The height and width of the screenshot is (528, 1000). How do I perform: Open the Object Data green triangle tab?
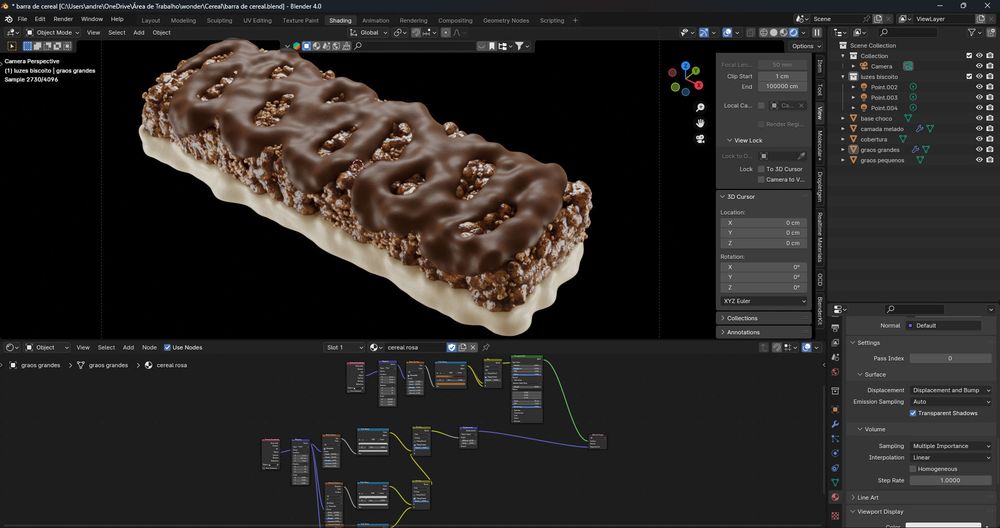click(835, 479)
